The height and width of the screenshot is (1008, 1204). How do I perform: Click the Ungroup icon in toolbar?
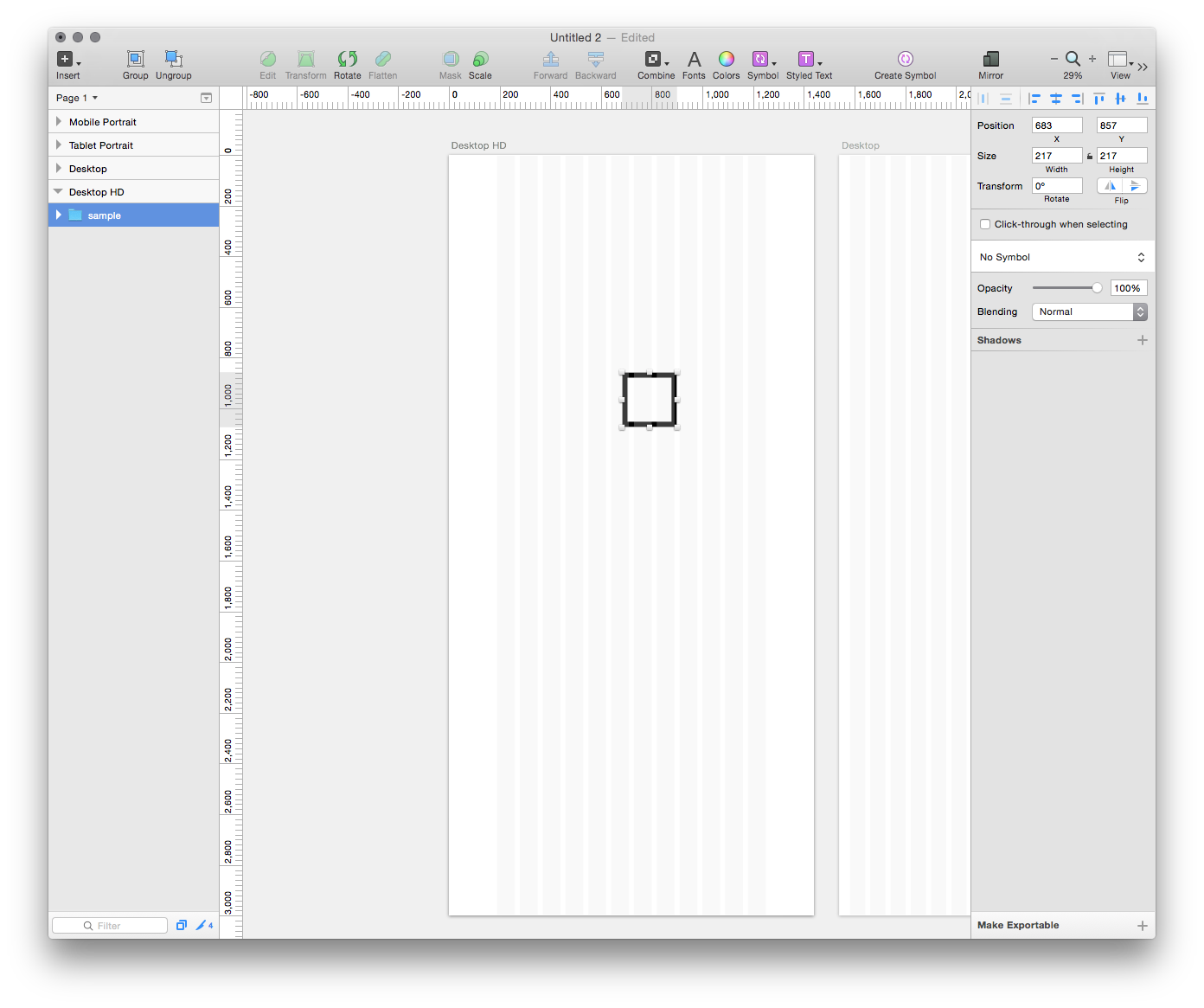pos(173,59)
